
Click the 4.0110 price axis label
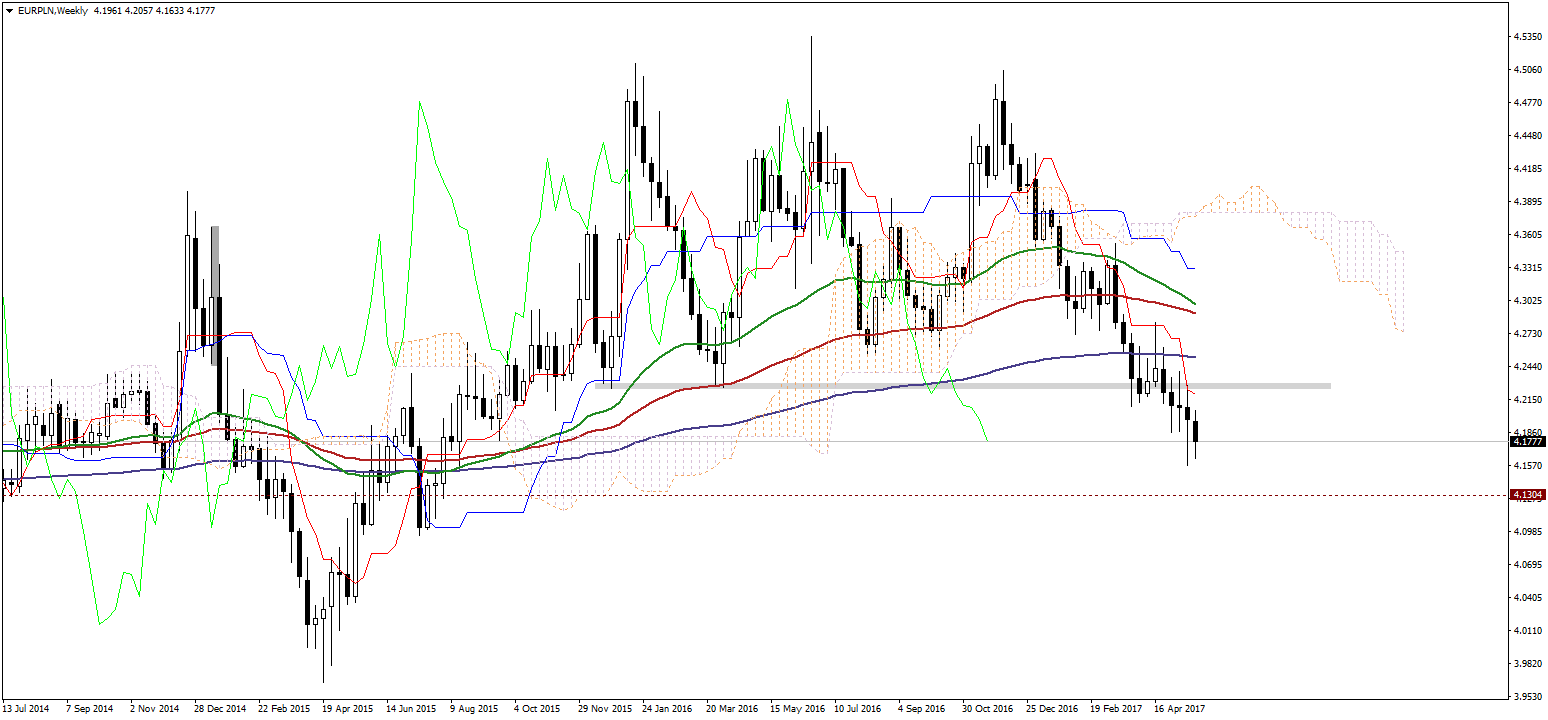1527,631
